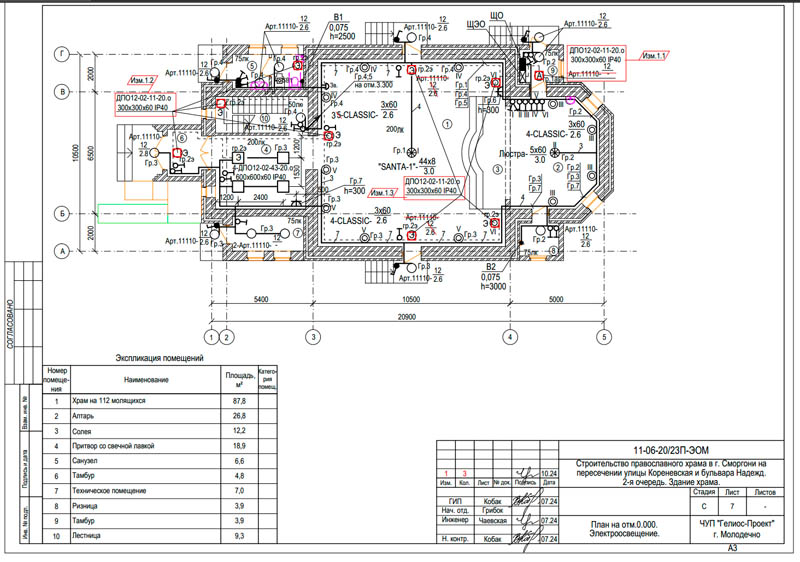Select the title 'Экспликация помещений'

click(x=159, y=358)
